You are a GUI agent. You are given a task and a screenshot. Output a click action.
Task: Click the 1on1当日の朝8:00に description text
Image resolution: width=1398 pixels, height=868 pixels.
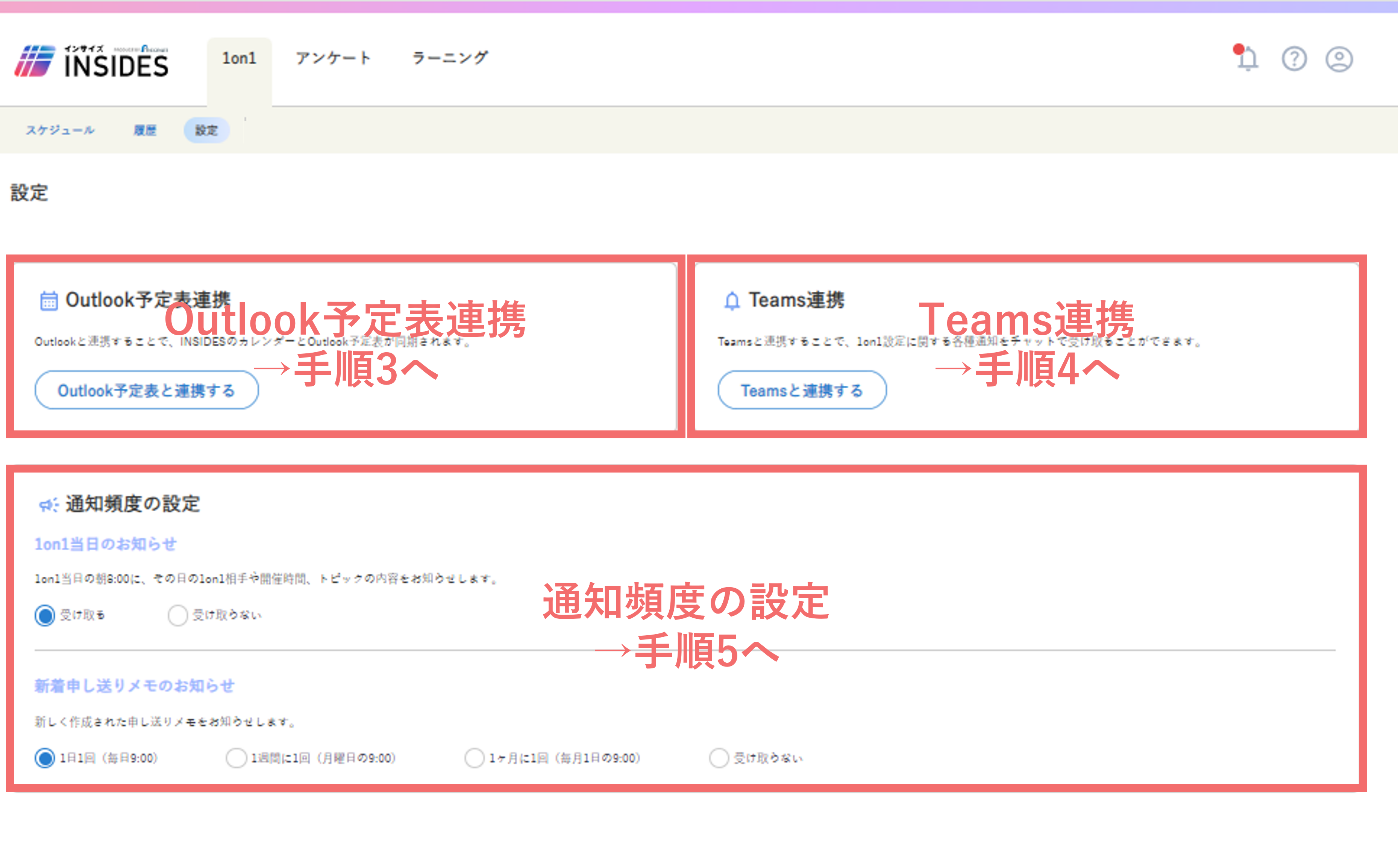tap(267, 579)
